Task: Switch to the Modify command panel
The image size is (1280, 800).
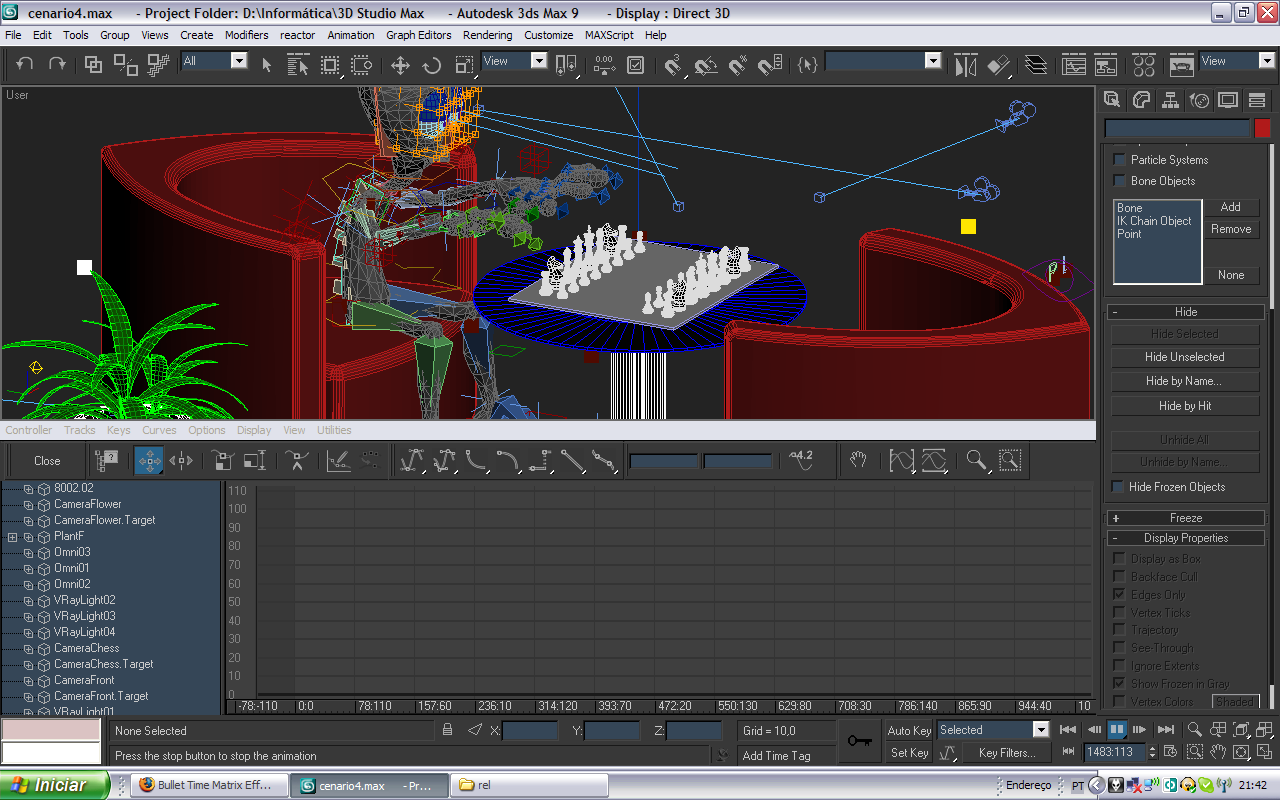Action: 1140,100
